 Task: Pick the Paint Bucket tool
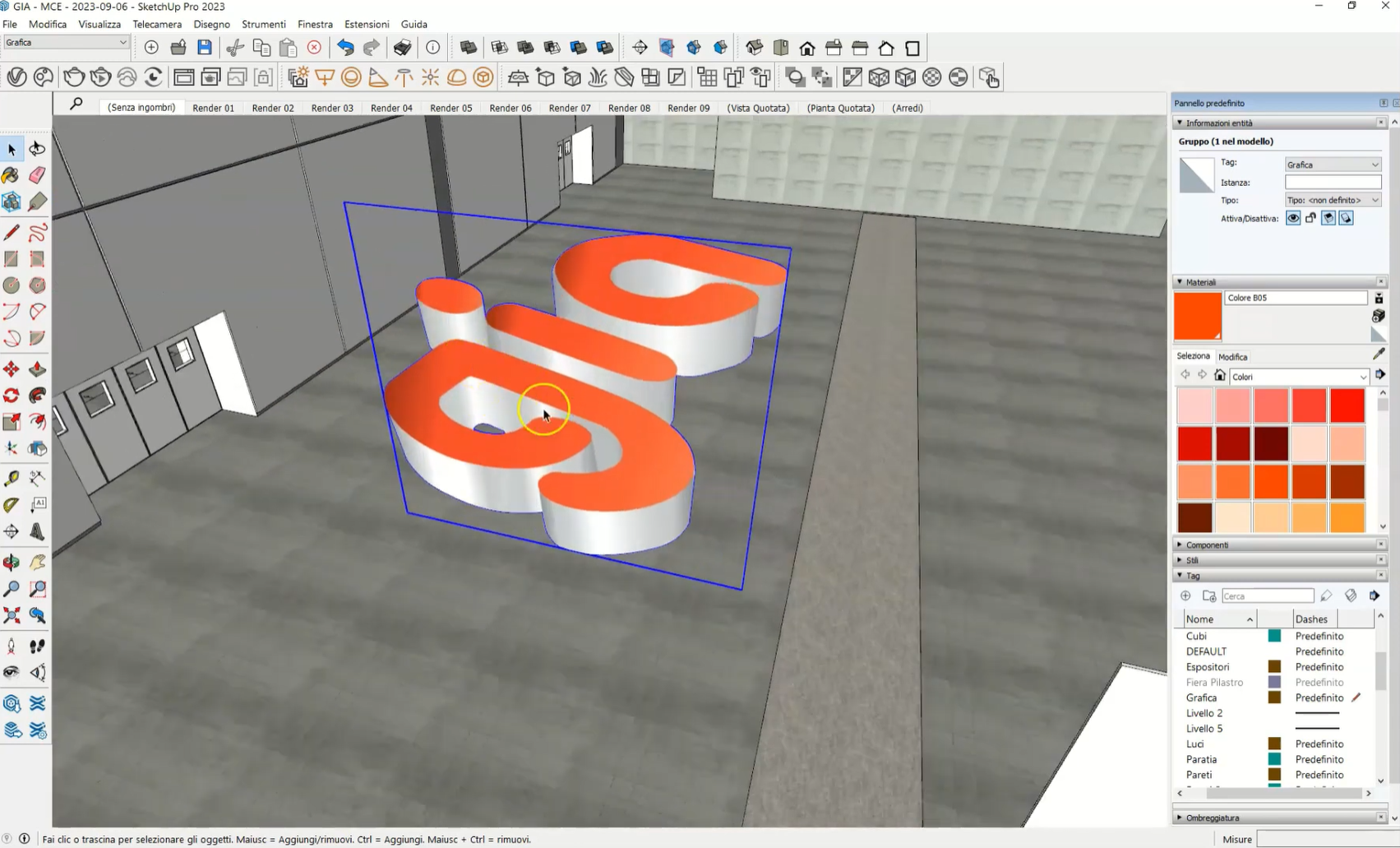[11, 175]
